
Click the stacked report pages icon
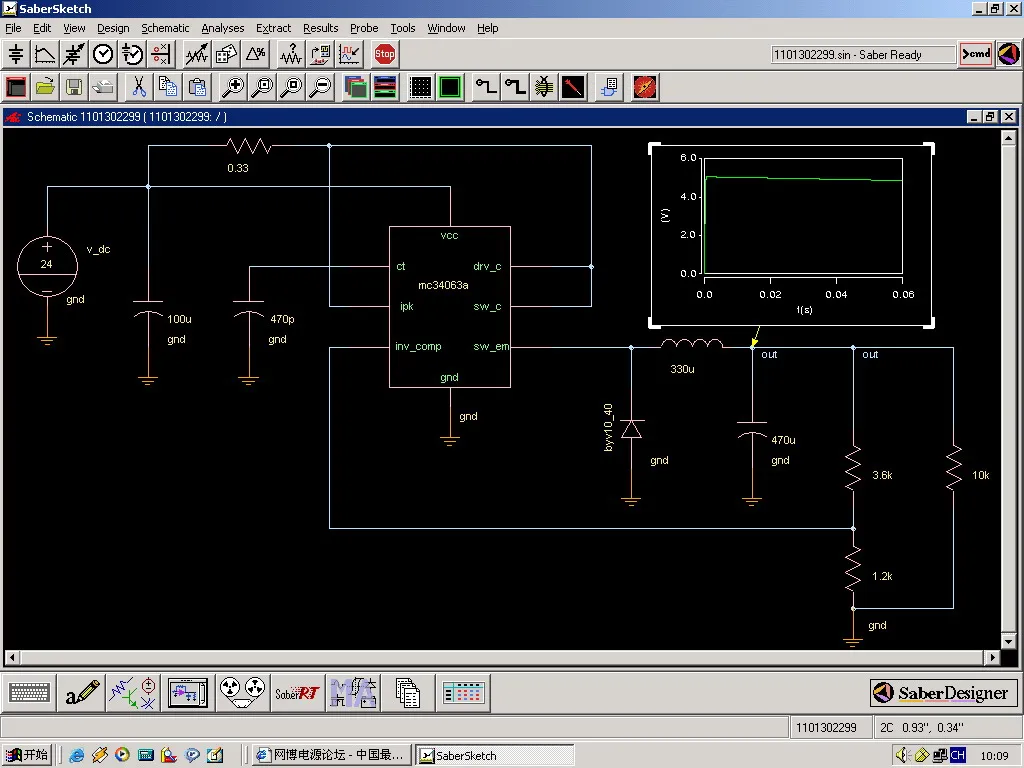pos(408,692)
